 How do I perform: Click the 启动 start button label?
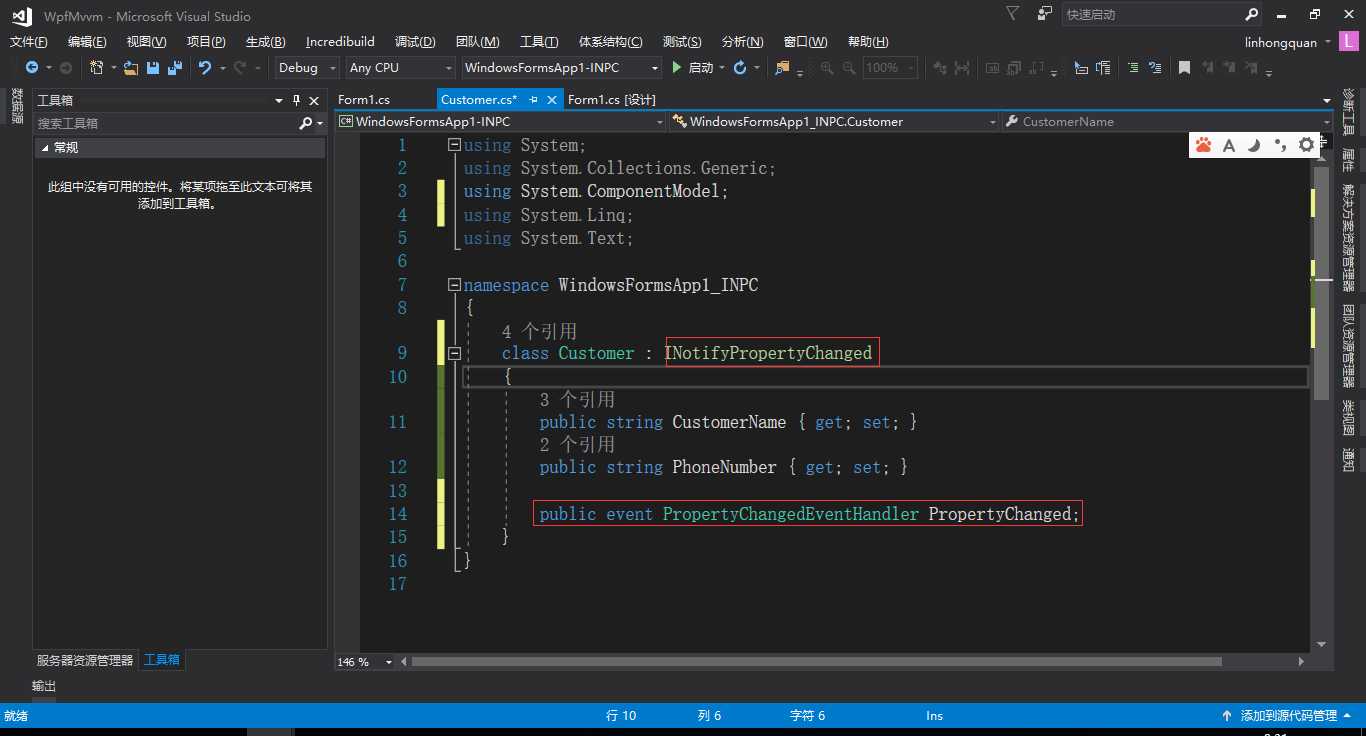click(701, 68)
